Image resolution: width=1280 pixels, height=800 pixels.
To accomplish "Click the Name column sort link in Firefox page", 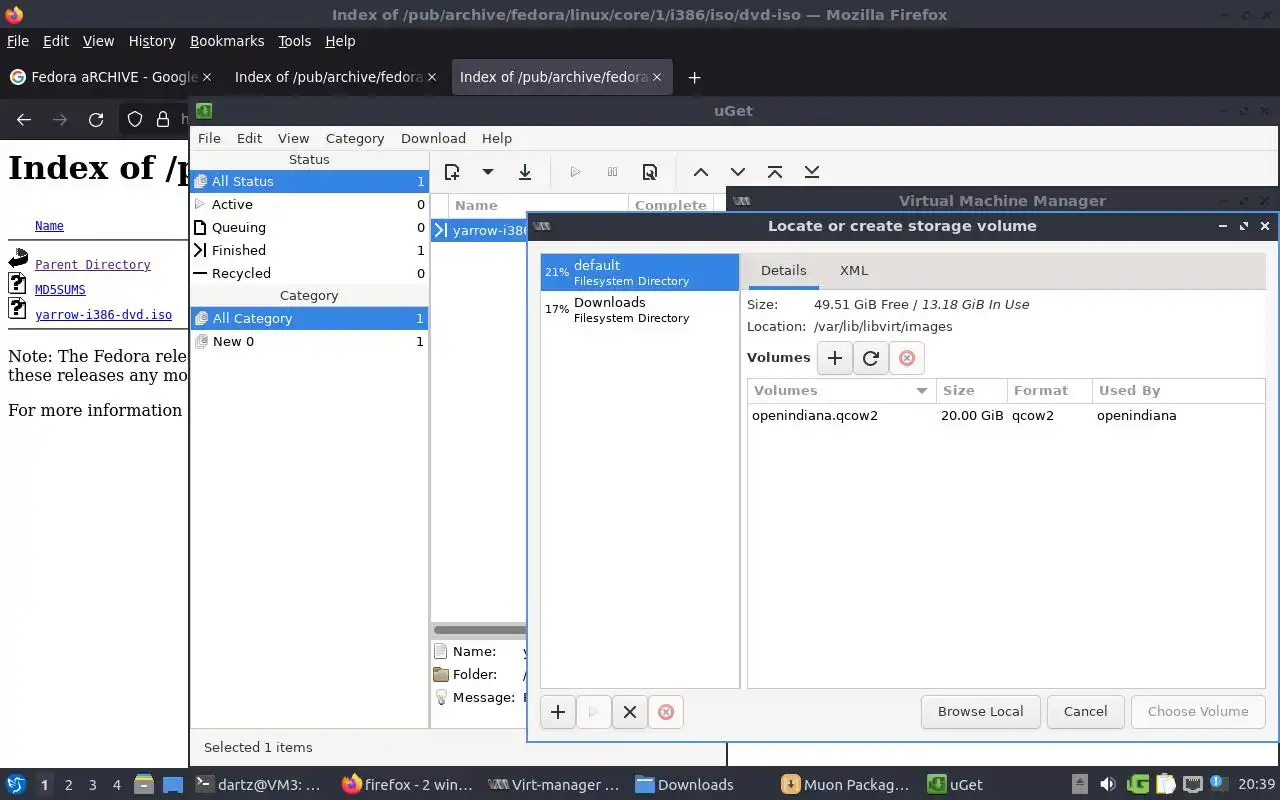I will [x=49, y=226].
